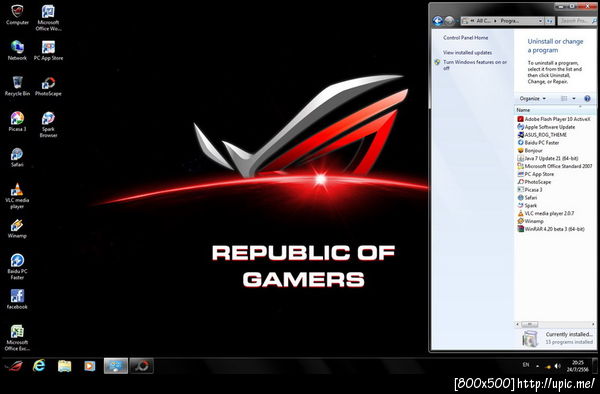The height and width of the screenshot is (394, 600).
Task: Open Control Panel Home link
Action: coord(465,38)
